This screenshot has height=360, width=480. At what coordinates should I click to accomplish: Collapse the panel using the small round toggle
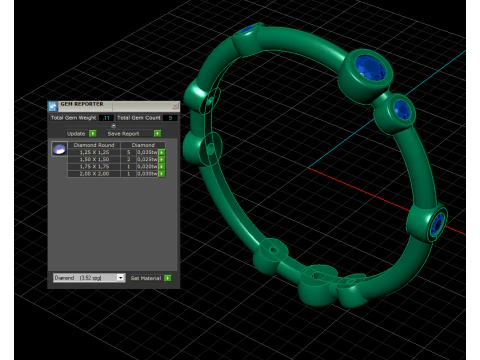click(114, 126)
